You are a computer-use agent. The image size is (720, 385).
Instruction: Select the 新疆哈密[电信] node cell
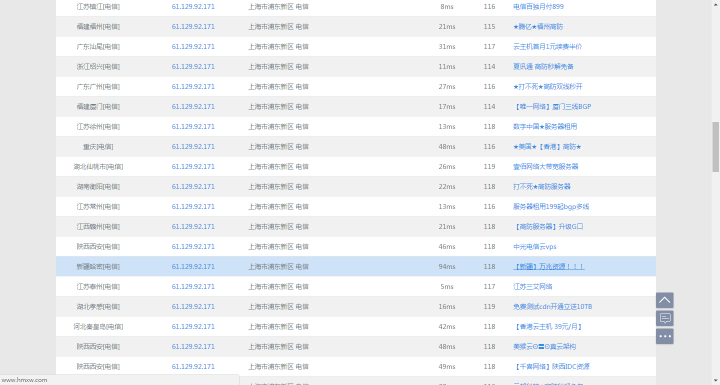(98, 266)
